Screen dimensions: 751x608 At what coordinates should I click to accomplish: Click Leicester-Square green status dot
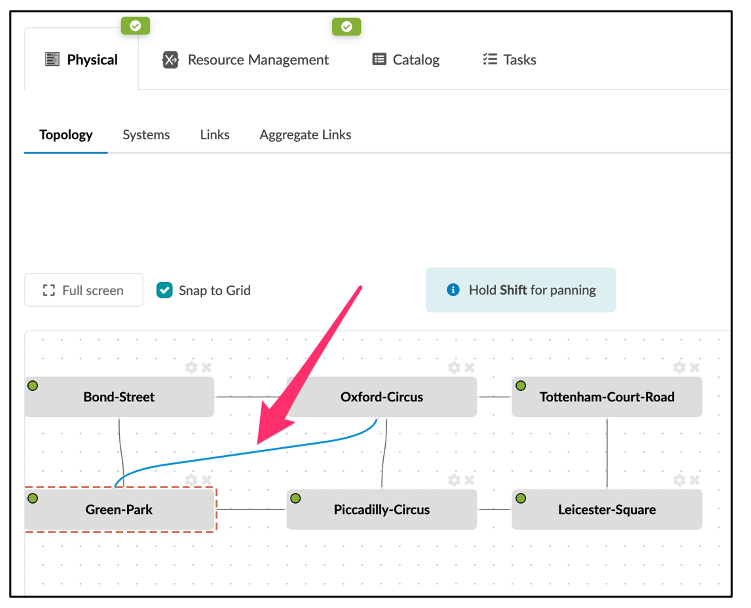point(521,498)
